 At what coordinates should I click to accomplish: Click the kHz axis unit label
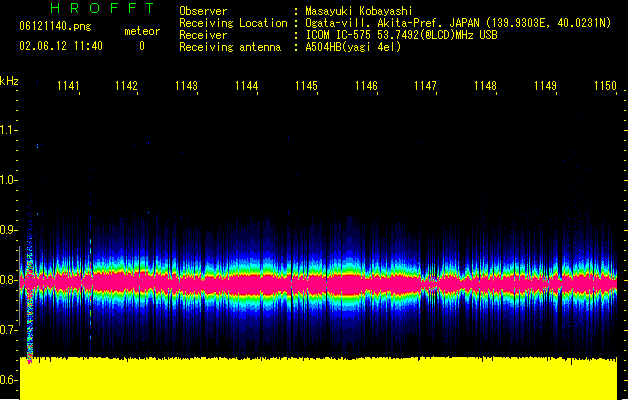pos(9,81)
